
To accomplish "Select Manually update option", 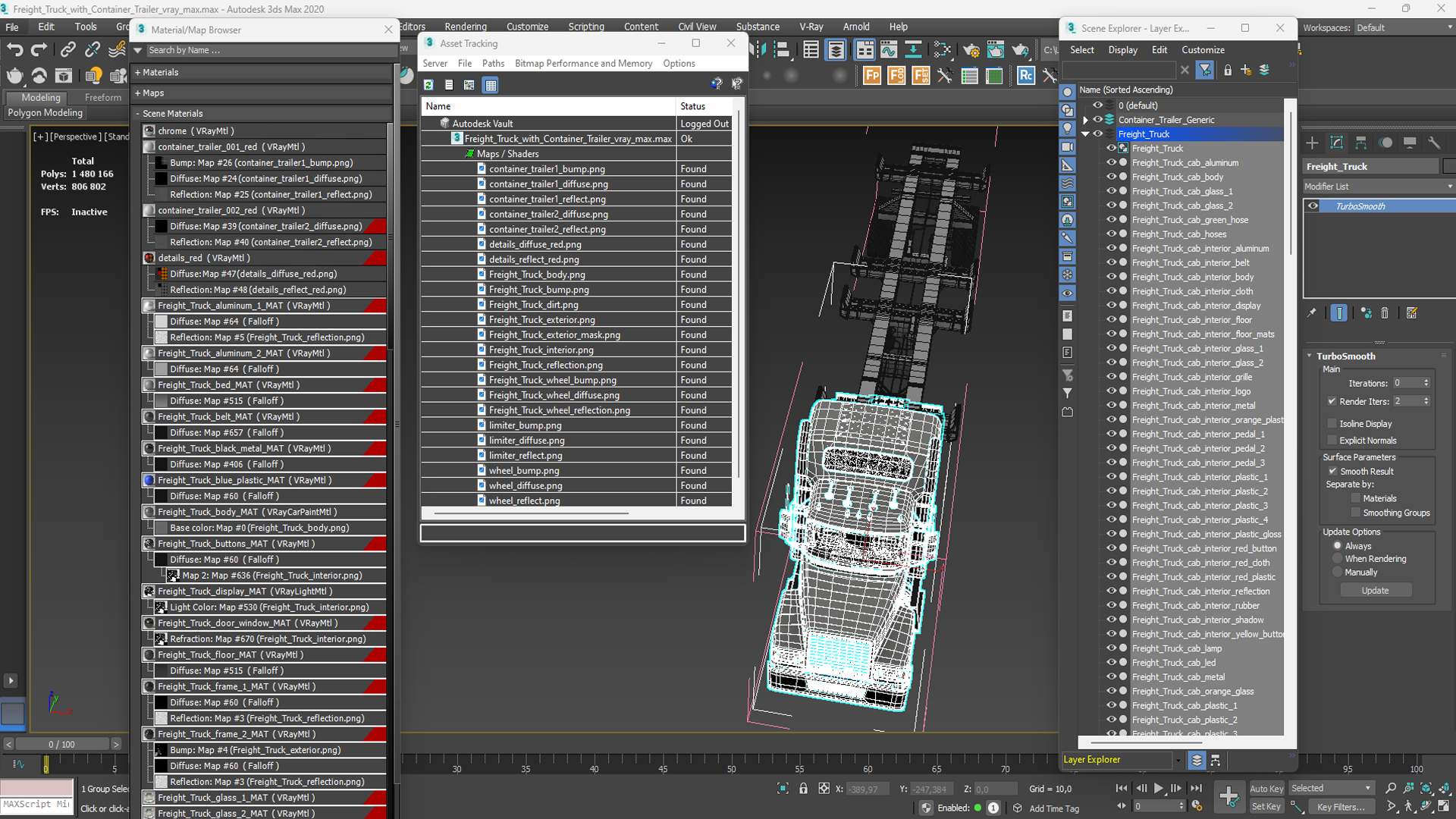I will pyautogui.click(x=1338, y=573).
